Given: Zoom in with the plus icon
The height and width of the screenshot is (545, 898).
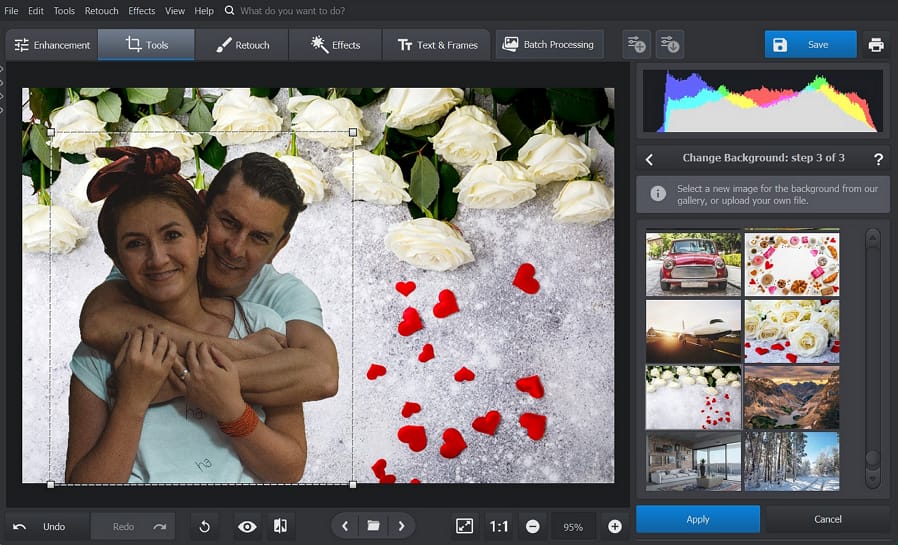Looking at the screenshot, I should [x=615, y=526].
